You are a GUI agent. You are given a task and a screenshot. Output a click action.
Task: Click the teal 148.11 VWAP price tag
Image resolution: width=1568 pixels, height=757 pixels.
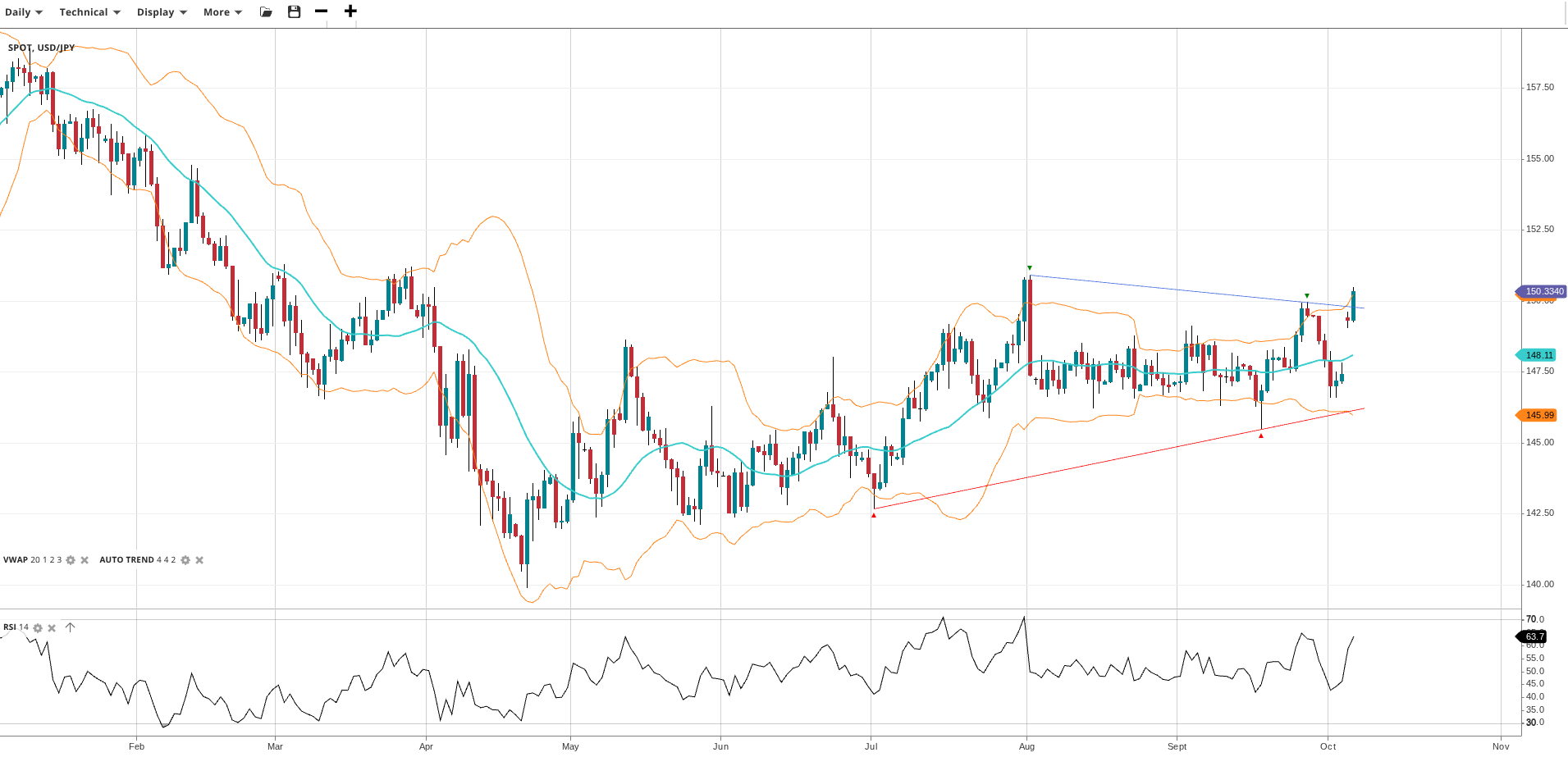(x=1538, y=355)
